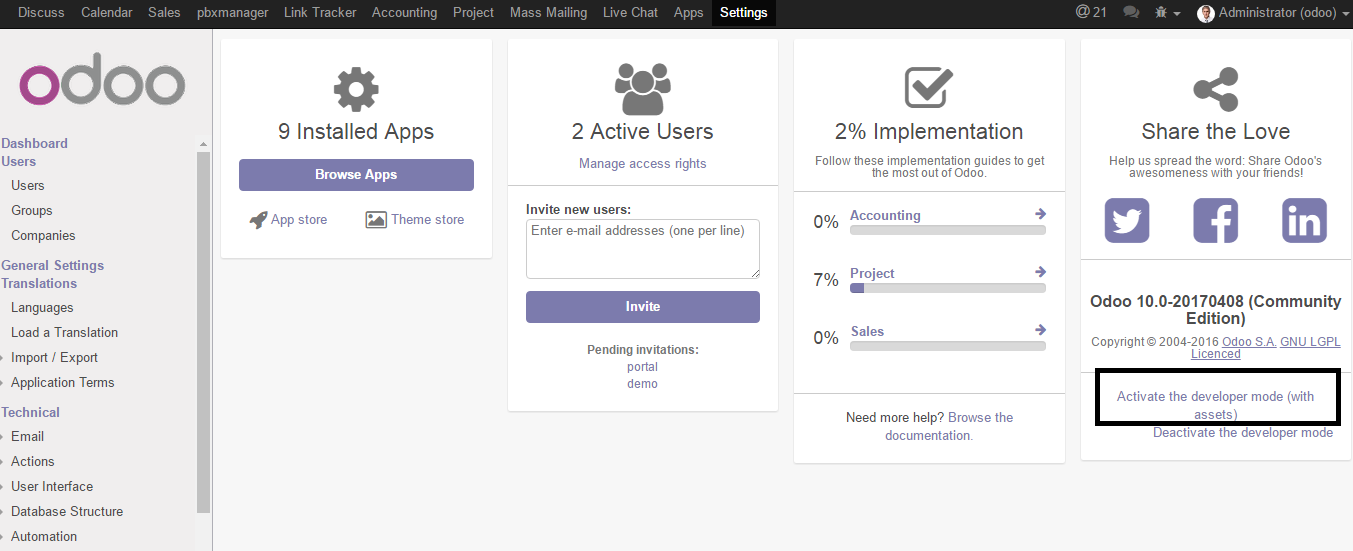Click the Sales implementation progress bar
The image size is (1353, 551).
coord(948,346)
